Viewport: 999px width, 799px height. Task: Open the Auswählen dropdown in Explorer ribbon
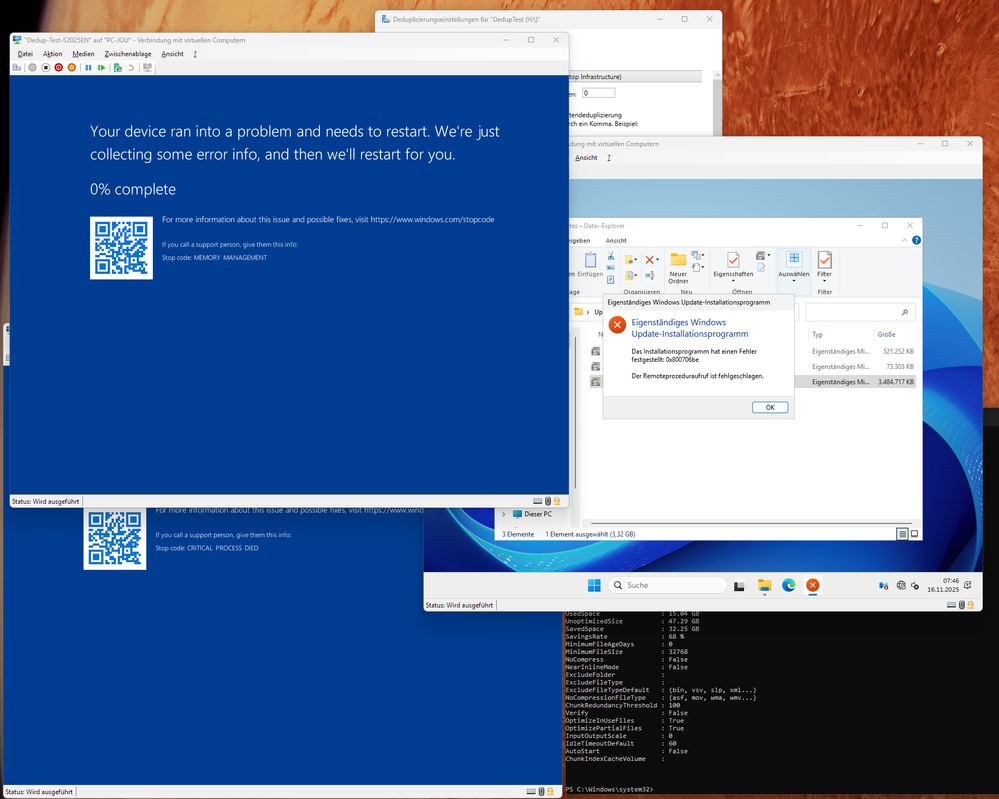pyautogui.click(x=794, y=280)
